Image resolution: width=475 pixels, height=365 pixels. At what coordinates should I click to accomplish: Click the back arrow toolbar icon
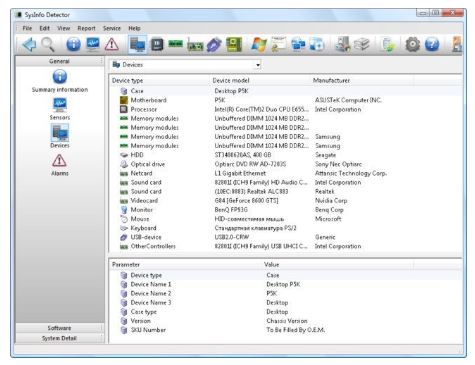pyautogui.click(x=29, y=44)
